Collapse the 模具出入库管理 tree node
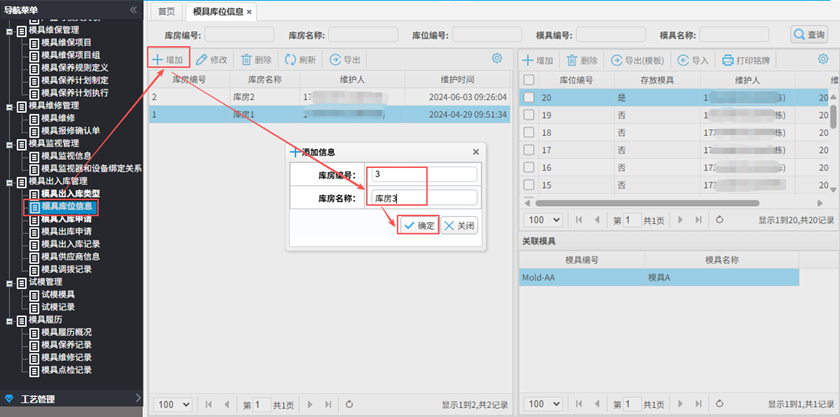 coord(10,181)
